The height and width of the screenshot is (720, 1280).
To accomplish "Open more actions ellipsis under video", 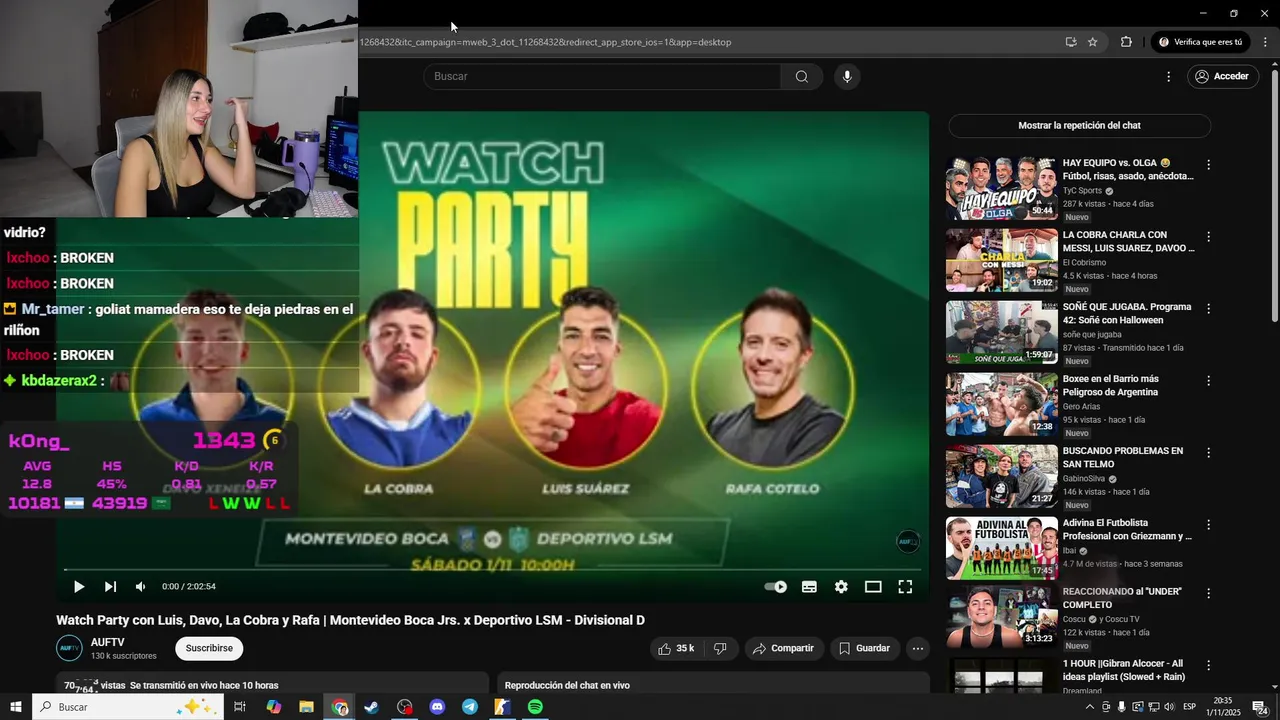I will pos(917,649).
